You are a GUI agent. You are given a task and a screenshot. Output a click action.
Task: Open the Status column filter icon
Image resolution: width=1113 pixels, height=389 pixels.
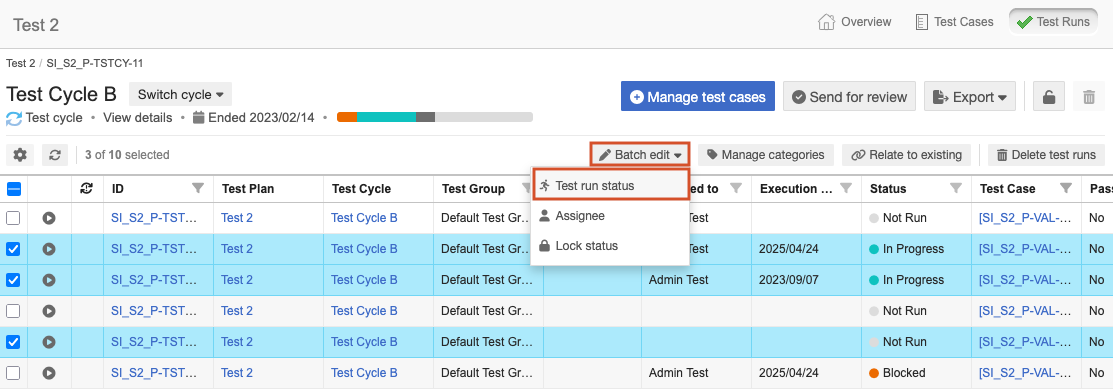point(956,188)
